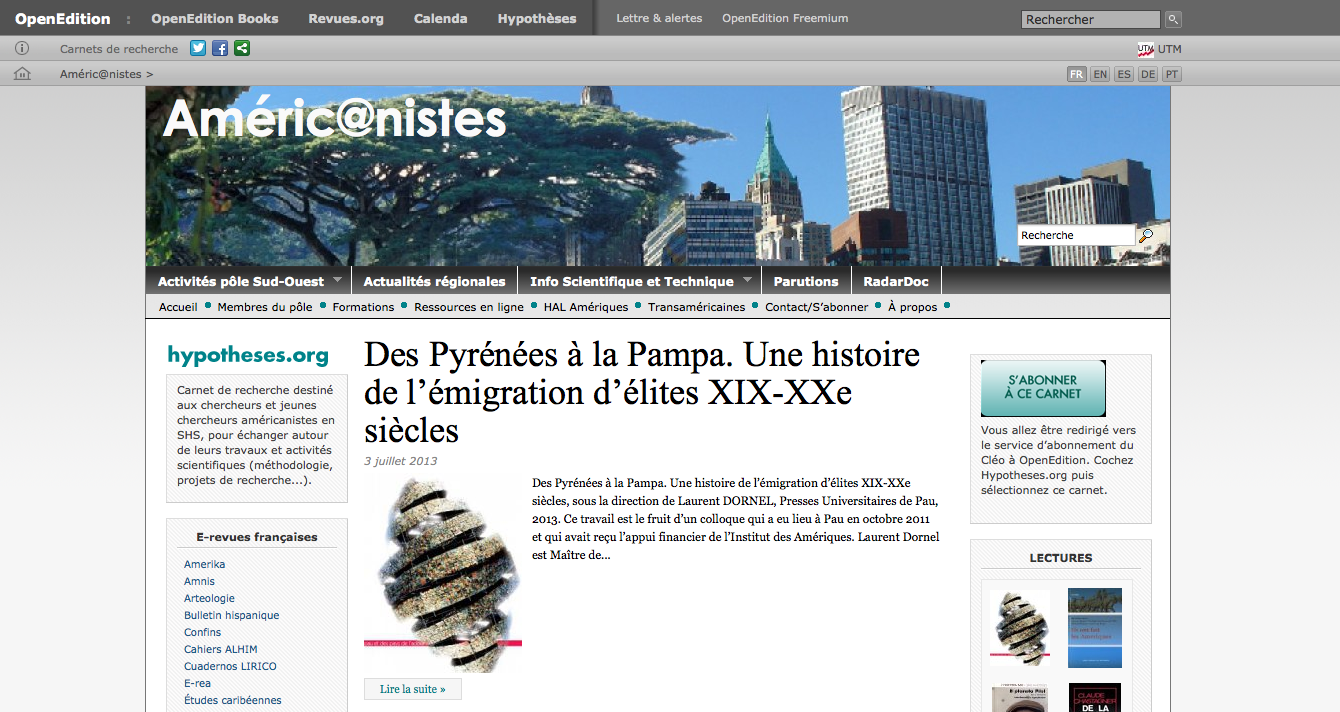Click the banner search magnifier icon

(x=1146, y=236)
